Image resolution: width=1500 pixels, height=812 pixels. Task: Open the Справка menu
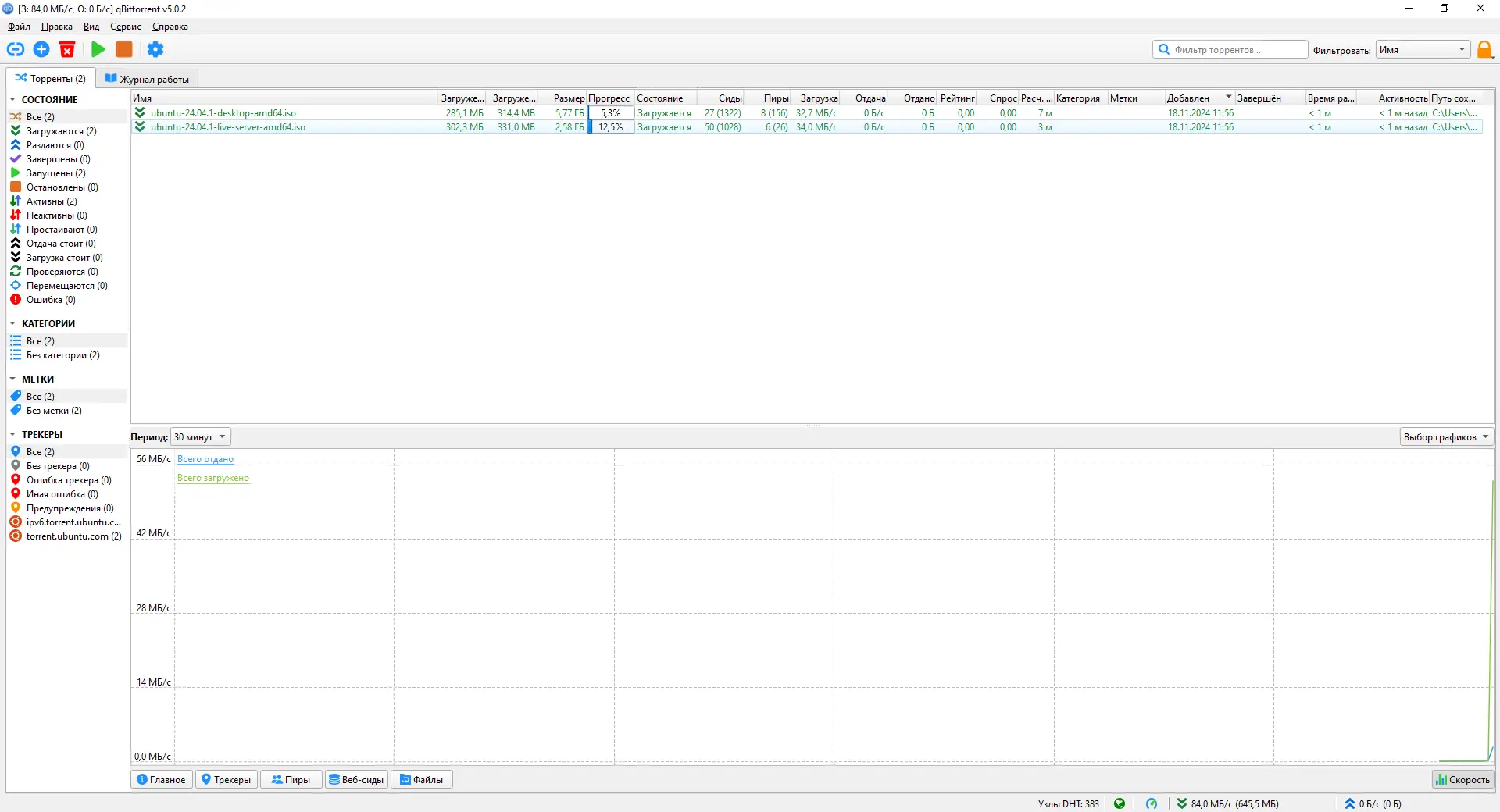pyautogui.click(x=170, y=27)
